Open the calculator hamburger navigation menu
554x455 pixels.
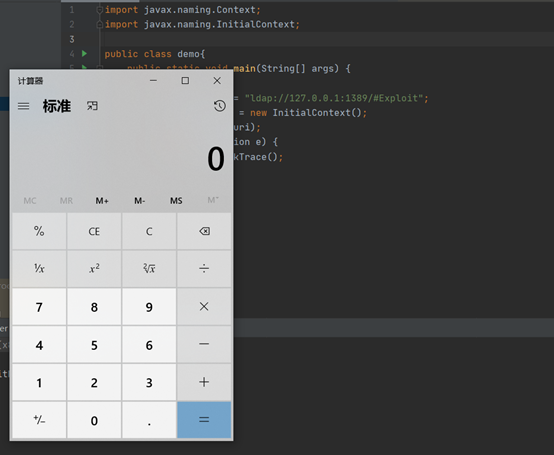[x=24, y=106]
